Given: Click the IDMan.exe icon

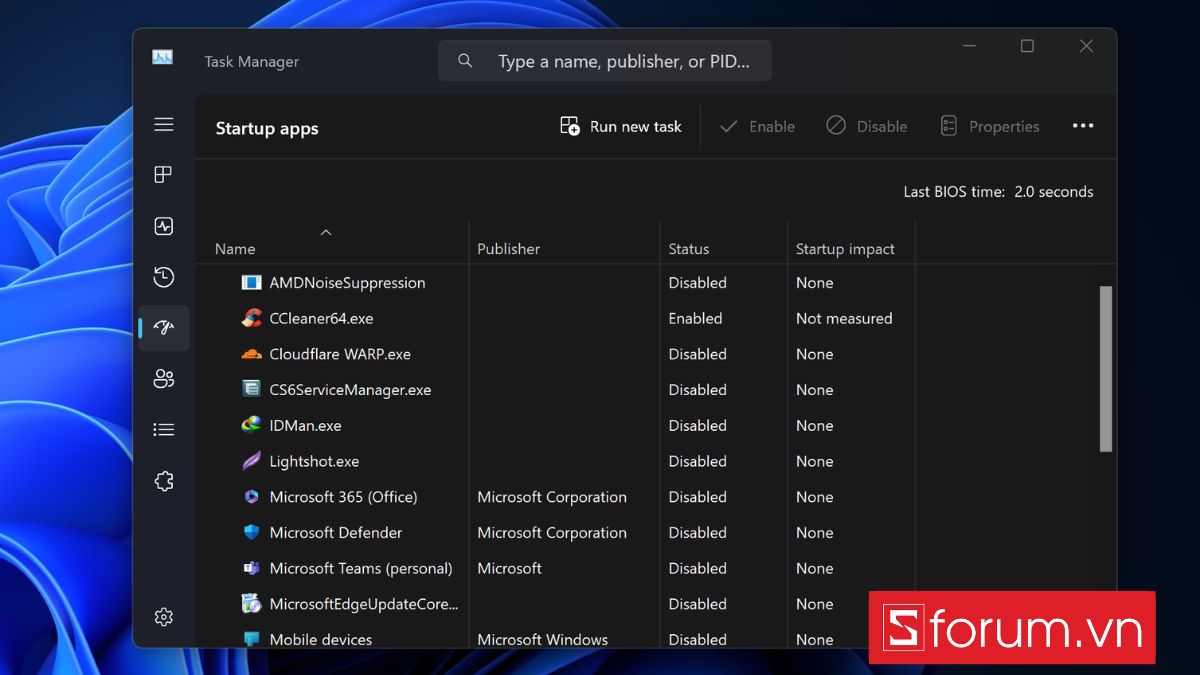Looking at the screenshot, I should click(252, 425).
